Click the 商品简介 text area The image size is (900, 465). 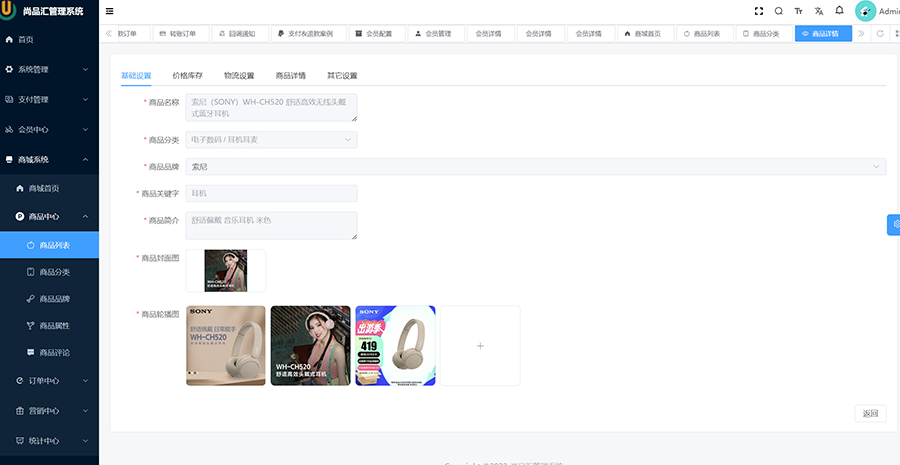click(271, 226)
